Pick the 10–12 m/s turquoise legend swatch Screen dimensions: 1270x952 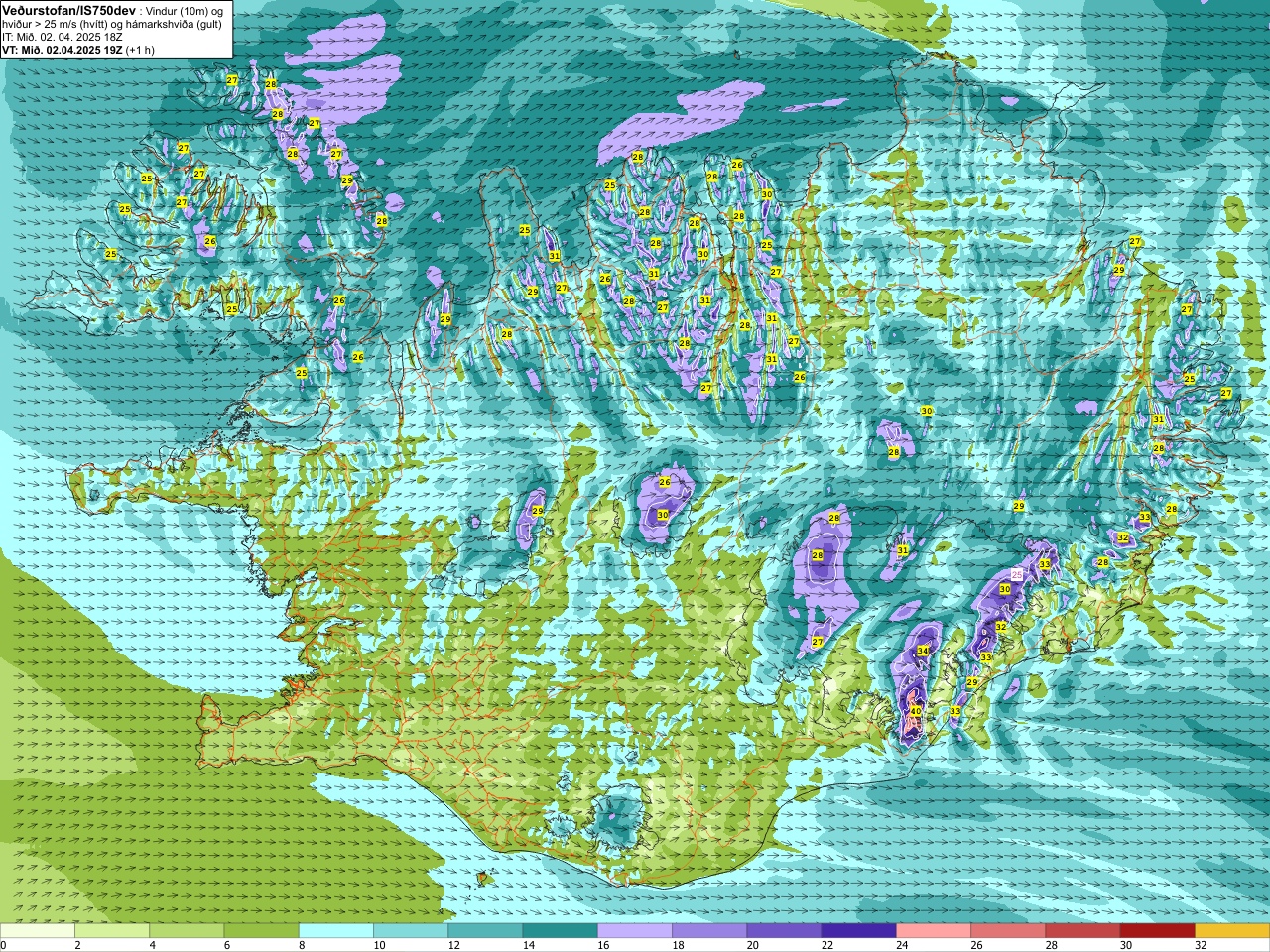click(411, 931)
